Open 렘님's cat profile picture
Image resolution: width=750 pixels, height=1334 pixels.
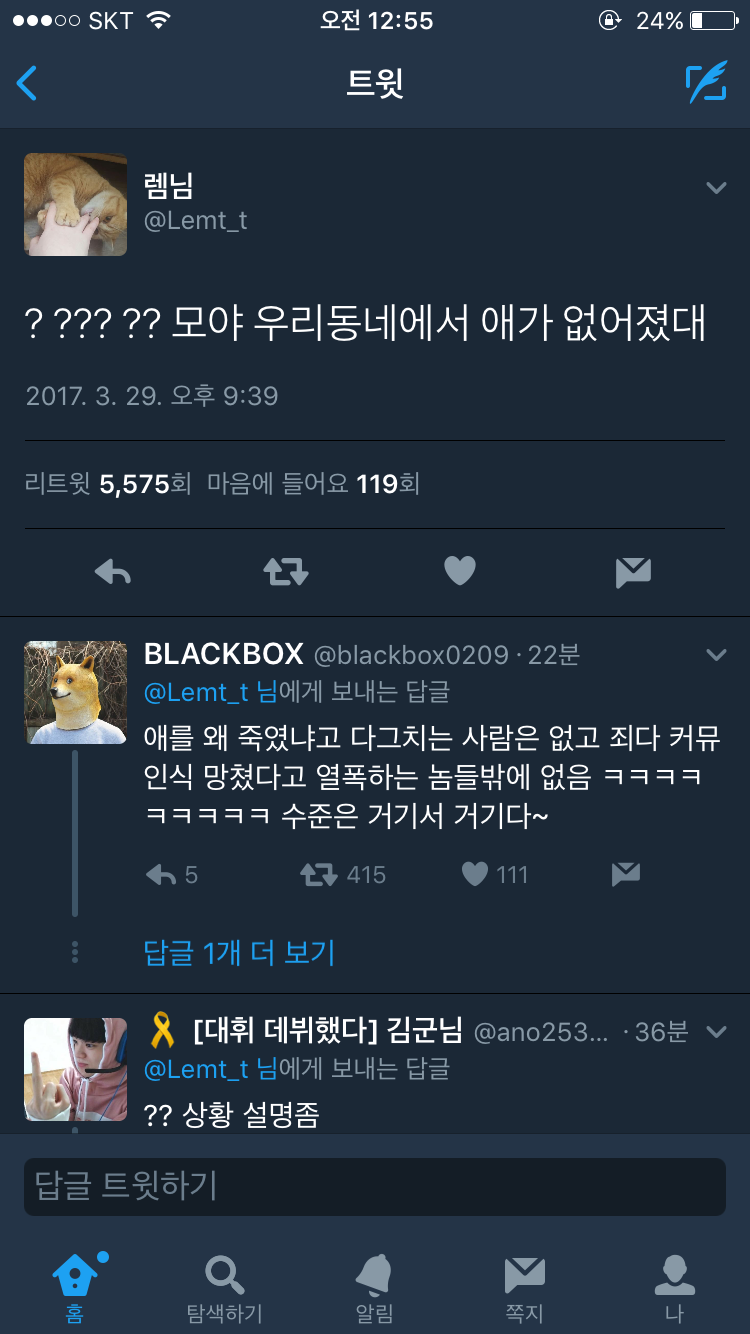(75, 204)
